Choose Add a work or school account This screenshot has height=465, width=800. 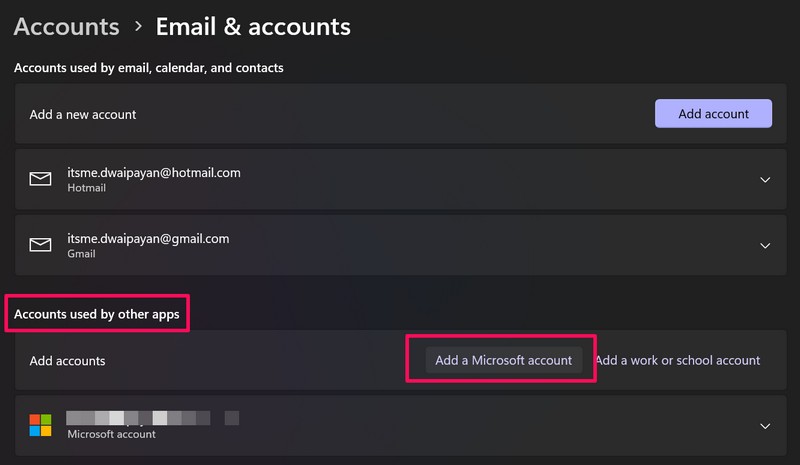pos(678,360)
